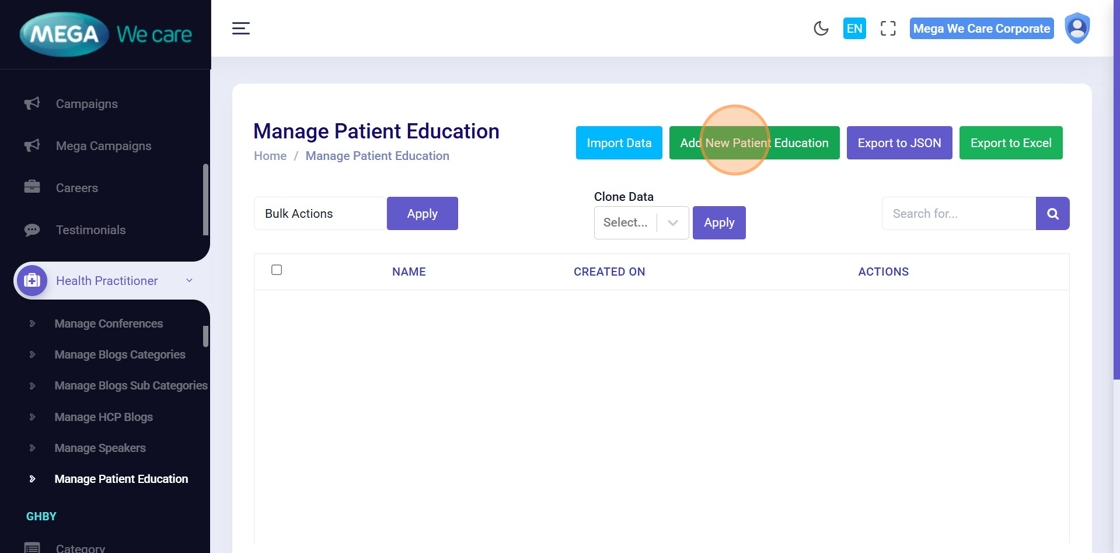Open Manage Conferences in sidebar

coord(108,324)
